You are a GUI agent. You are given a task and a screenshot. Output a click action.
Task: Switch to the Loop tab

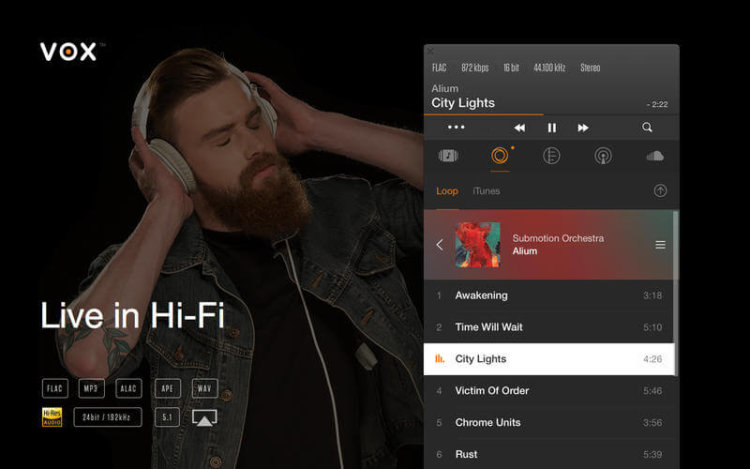(447, 191)
